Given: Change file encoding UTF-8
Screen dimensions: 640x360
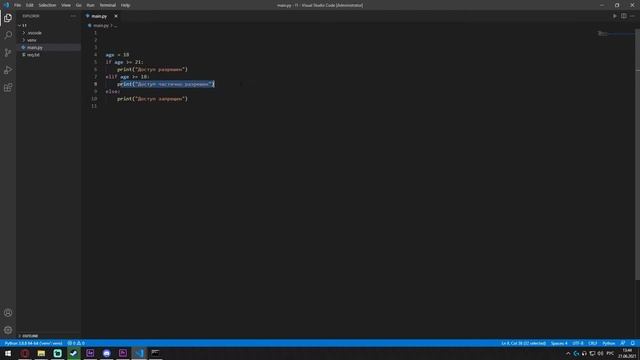Looking at the screenshot, I should point(578,343).
